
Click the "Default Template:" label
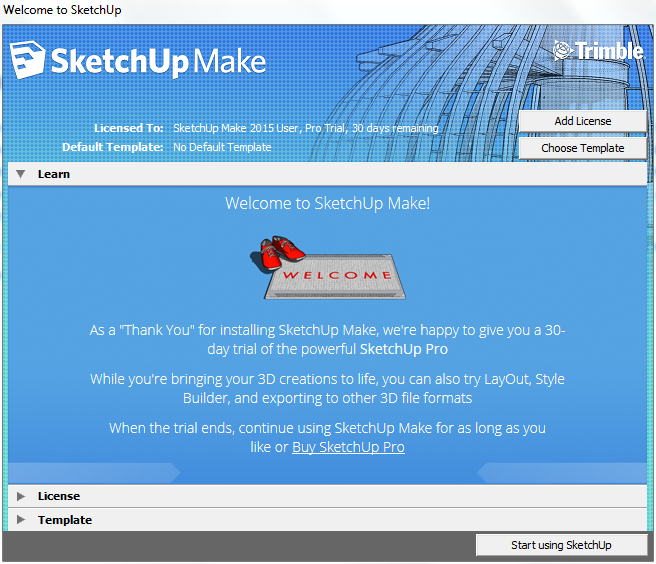(x=113, y=147)
